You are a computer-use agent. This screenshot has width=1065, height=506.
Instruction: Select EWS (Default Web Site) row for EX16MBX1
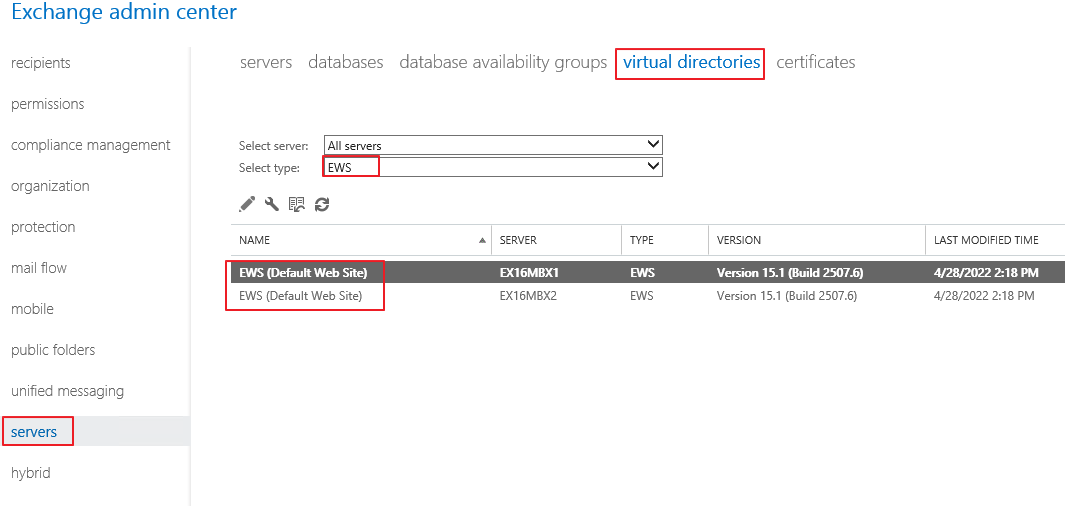(x=648, y=273)
